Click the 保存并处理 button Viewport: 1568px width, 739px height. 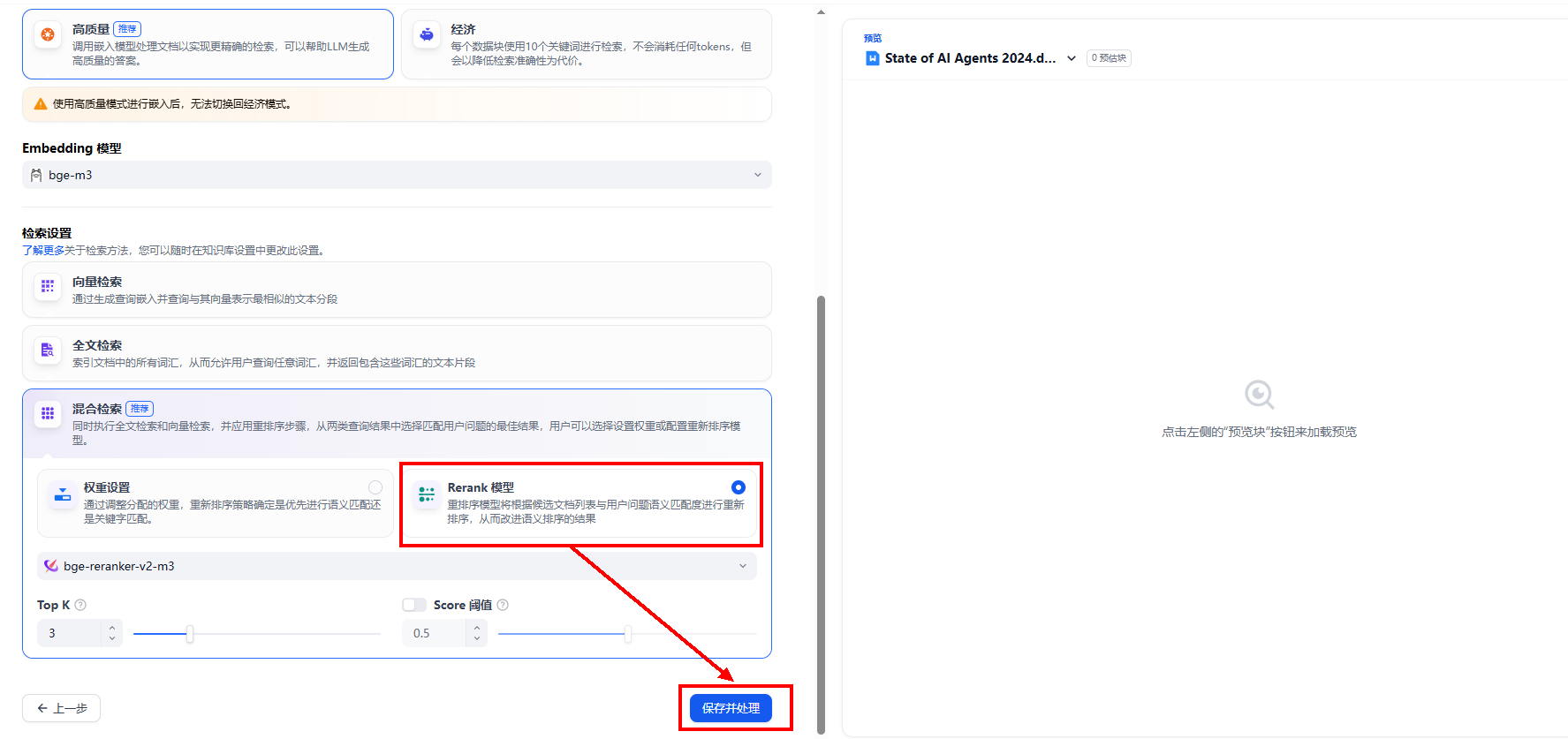tap(731, 708)
